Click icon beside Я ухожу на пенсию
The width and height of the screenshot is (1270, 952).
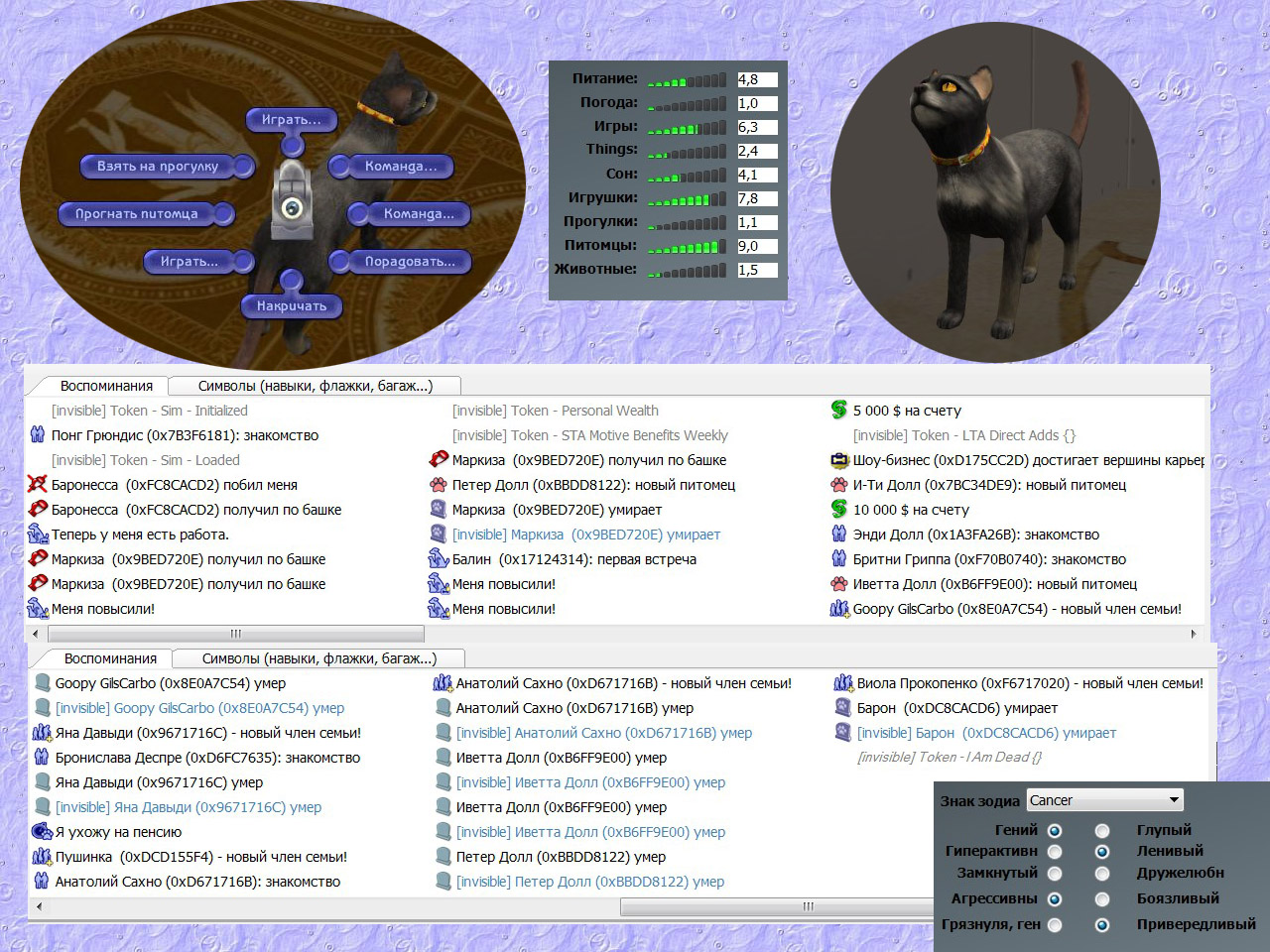coord(42,832)
